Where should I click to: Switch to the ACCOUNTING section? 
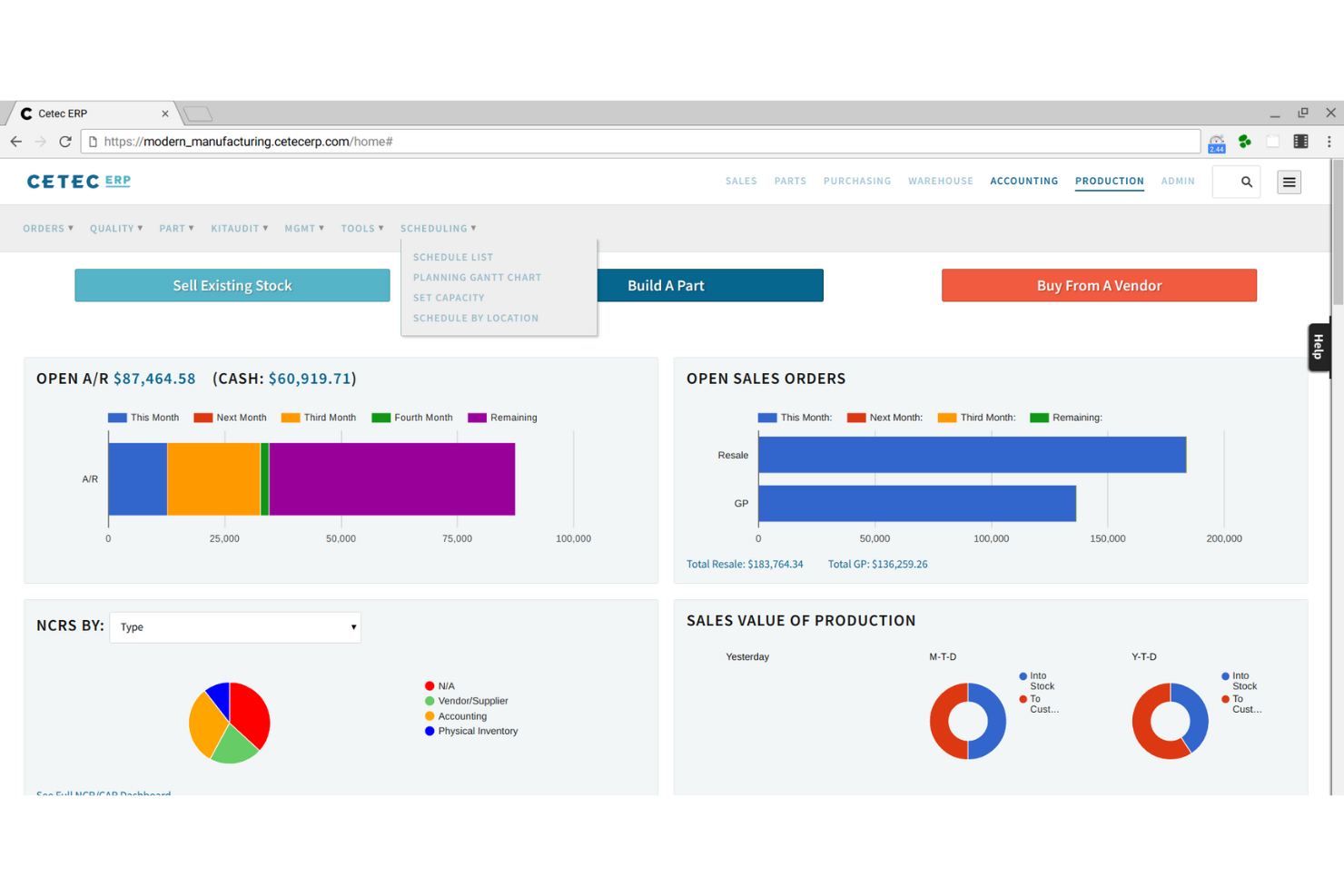point(1023,181)
